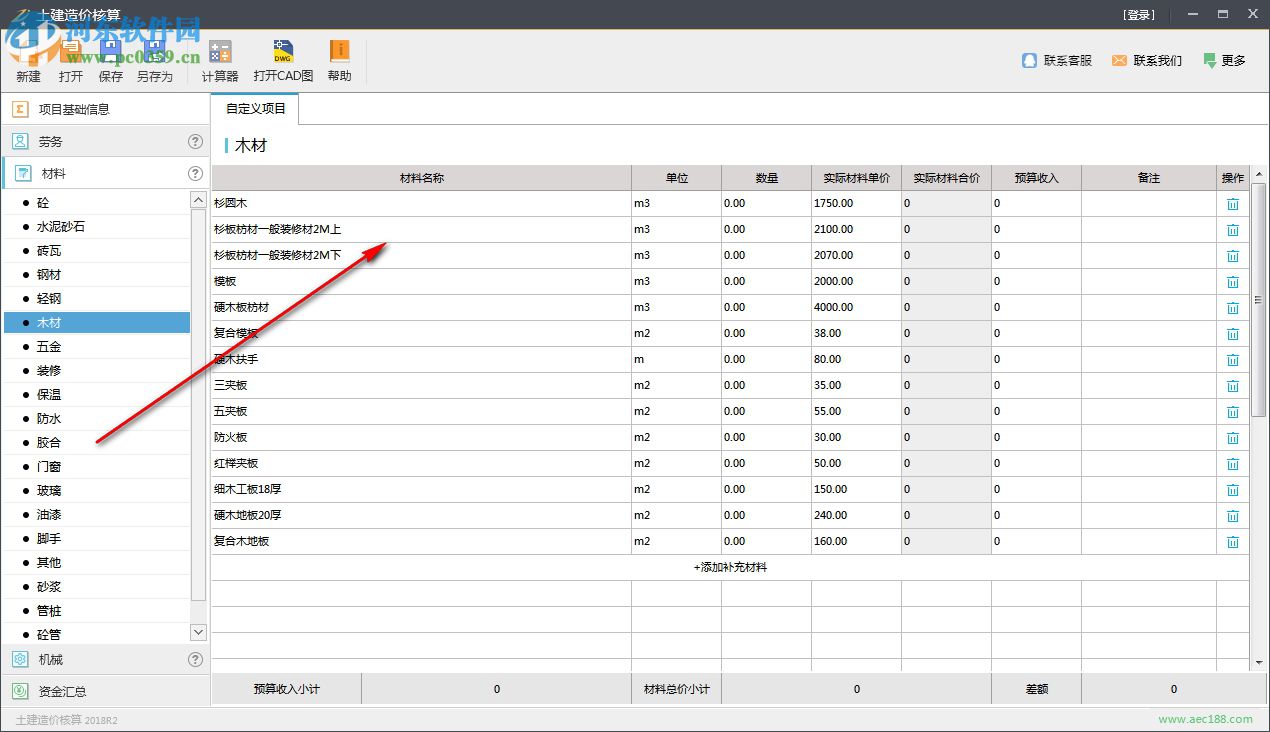
Task: Open the 资金汇总 section
Action: [x=62, y=691]
